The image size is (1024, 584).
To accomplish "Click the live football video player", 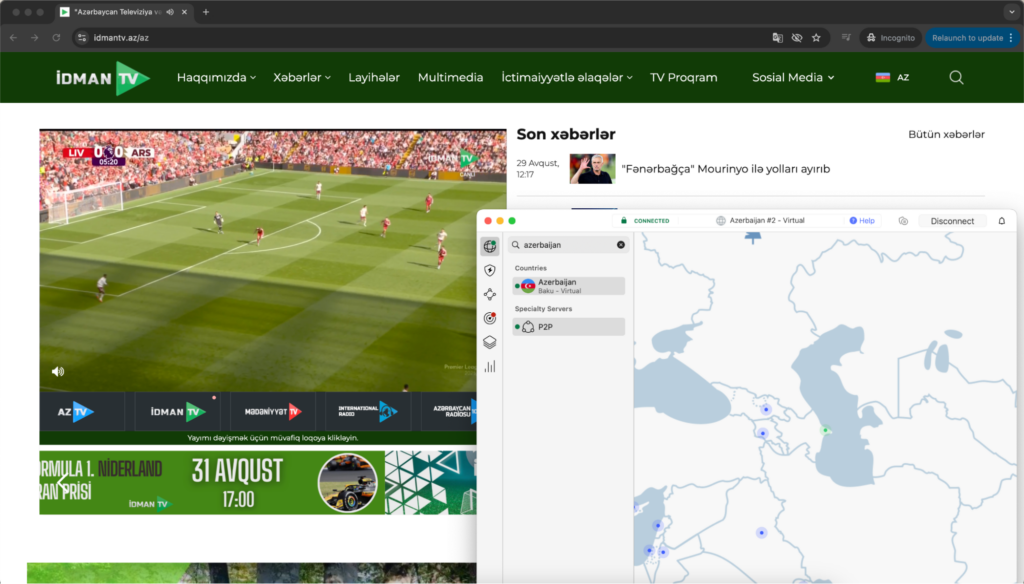I will [272, 260].
